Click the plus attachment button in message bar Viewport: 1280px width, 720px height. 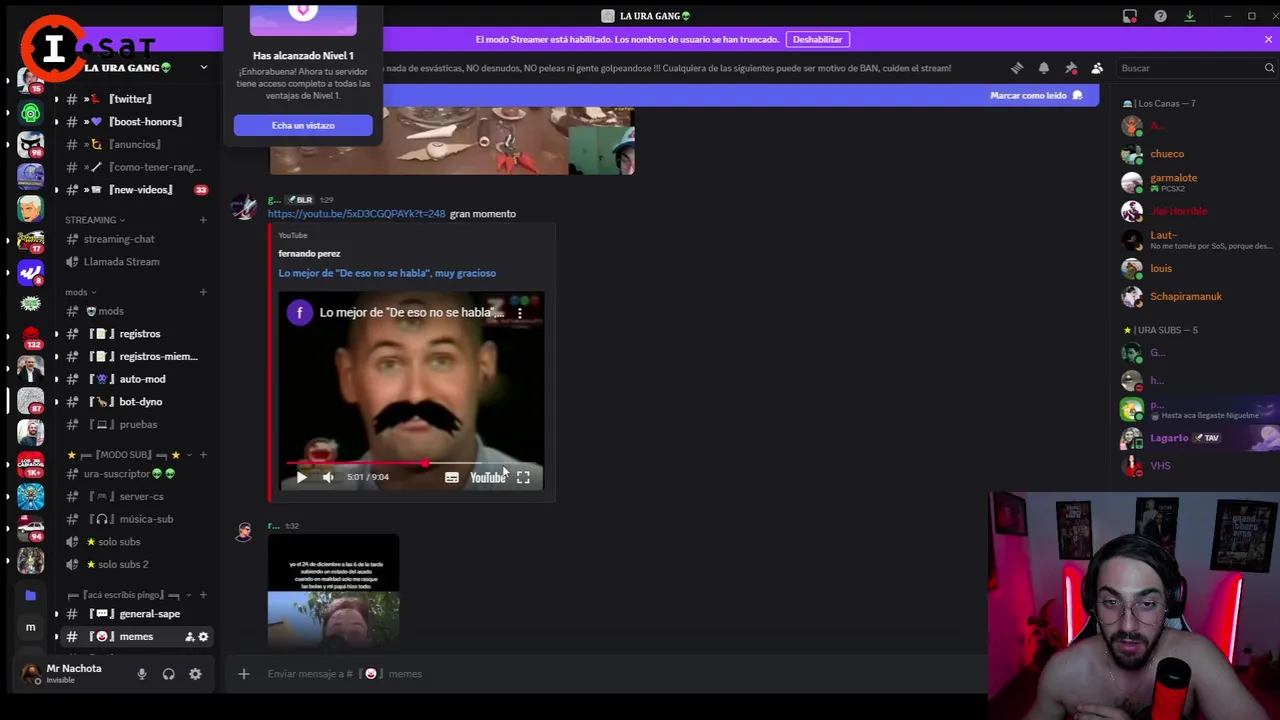click(243, 674)
